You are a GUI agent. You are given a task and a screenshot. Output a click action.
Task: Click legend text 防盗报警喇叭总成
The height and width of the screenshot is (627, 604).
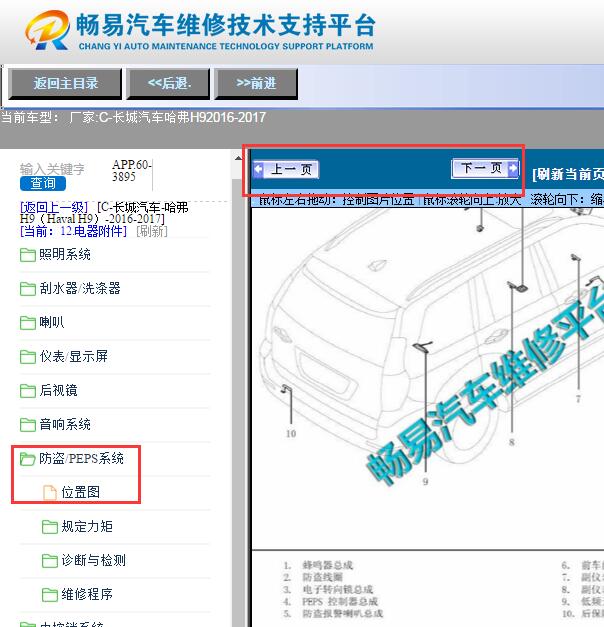pos(342,613)
